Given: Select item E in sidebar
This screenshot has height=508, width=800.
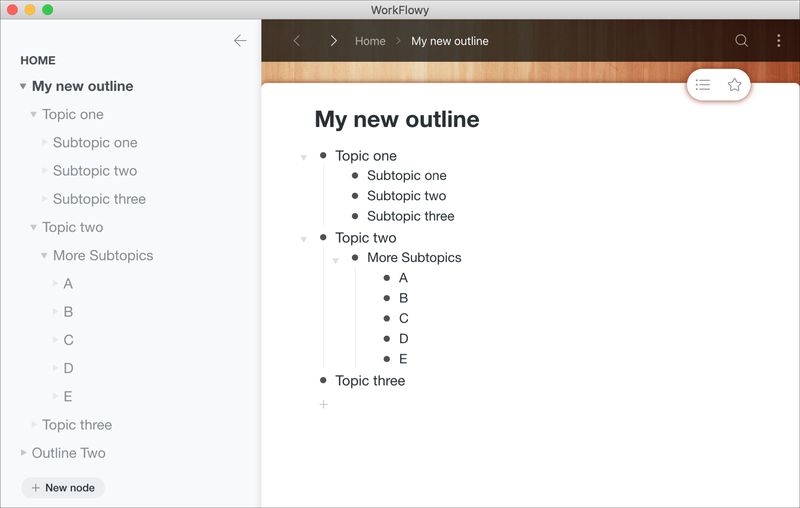Looking at the screenshot, I should pyautogui.click(x=68, y=396).
